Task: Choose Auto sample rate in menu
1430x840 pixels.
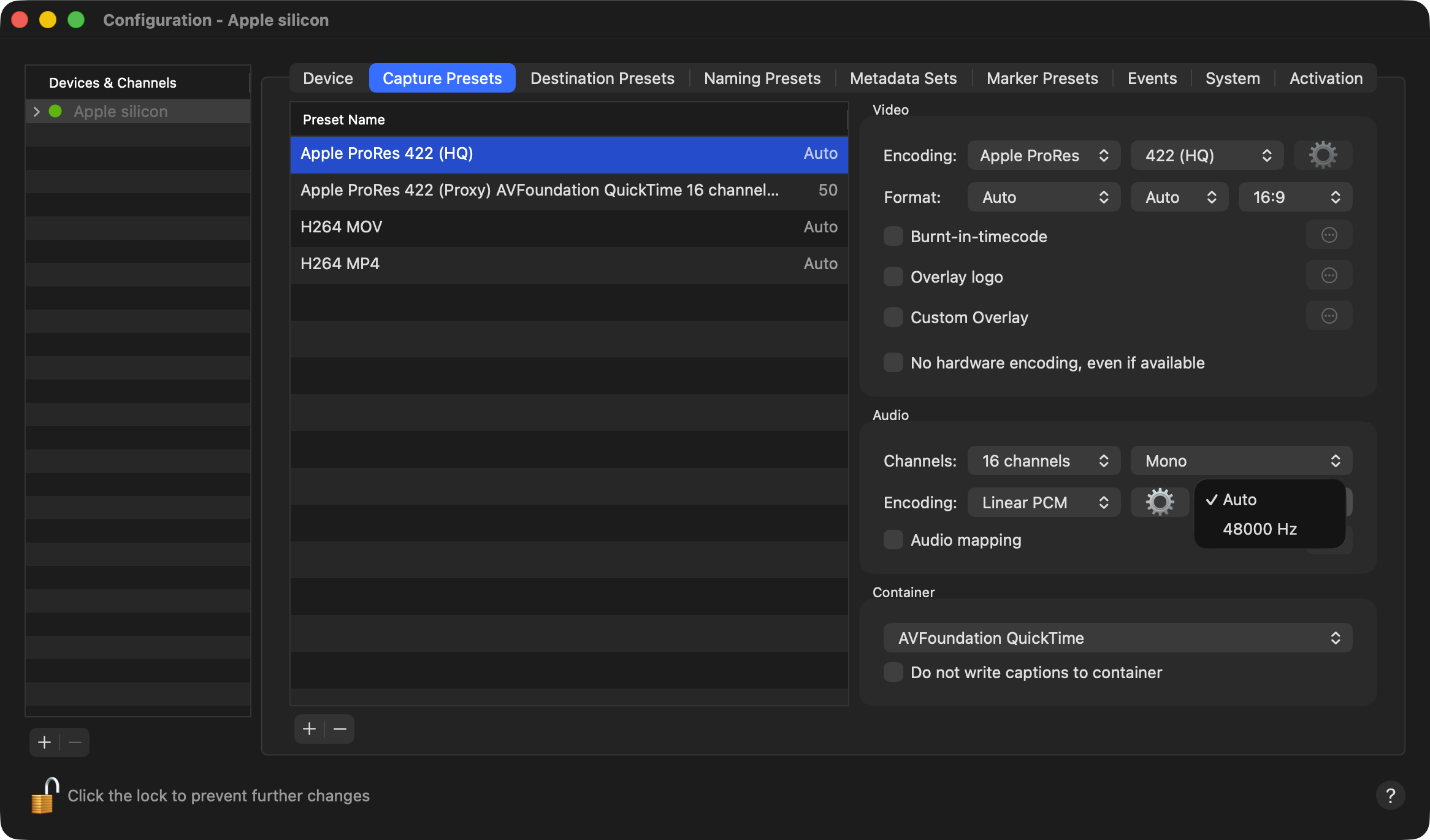Action: pyautogui.click(x=1269, y=500)
